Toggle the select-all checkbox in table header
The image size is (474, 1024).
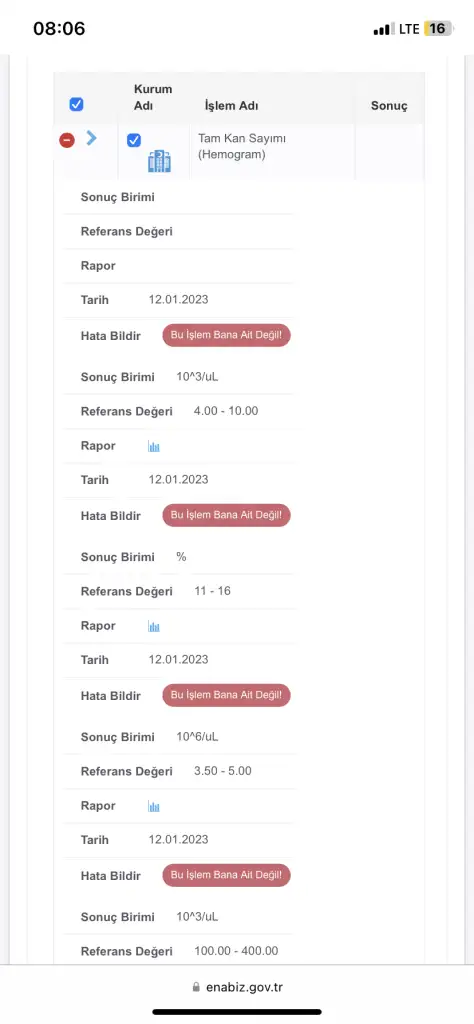pos(76,104)
